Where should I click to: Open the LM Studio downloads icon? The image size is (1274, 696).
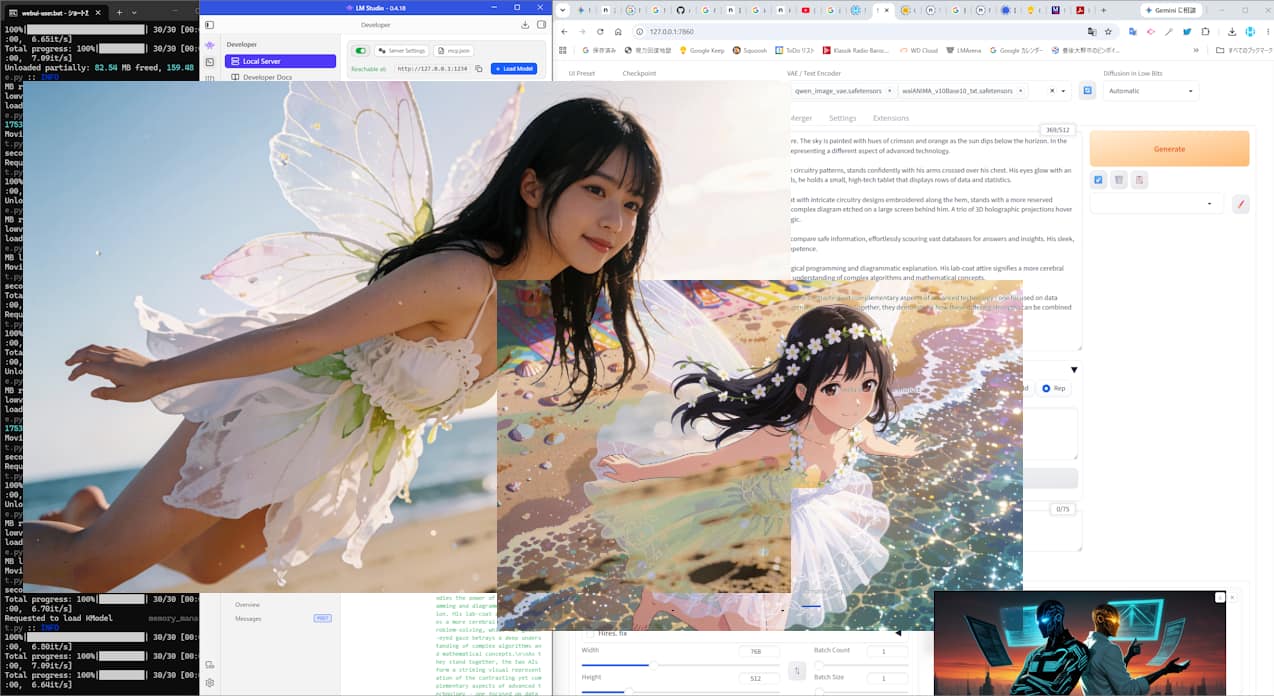(525, 25)
